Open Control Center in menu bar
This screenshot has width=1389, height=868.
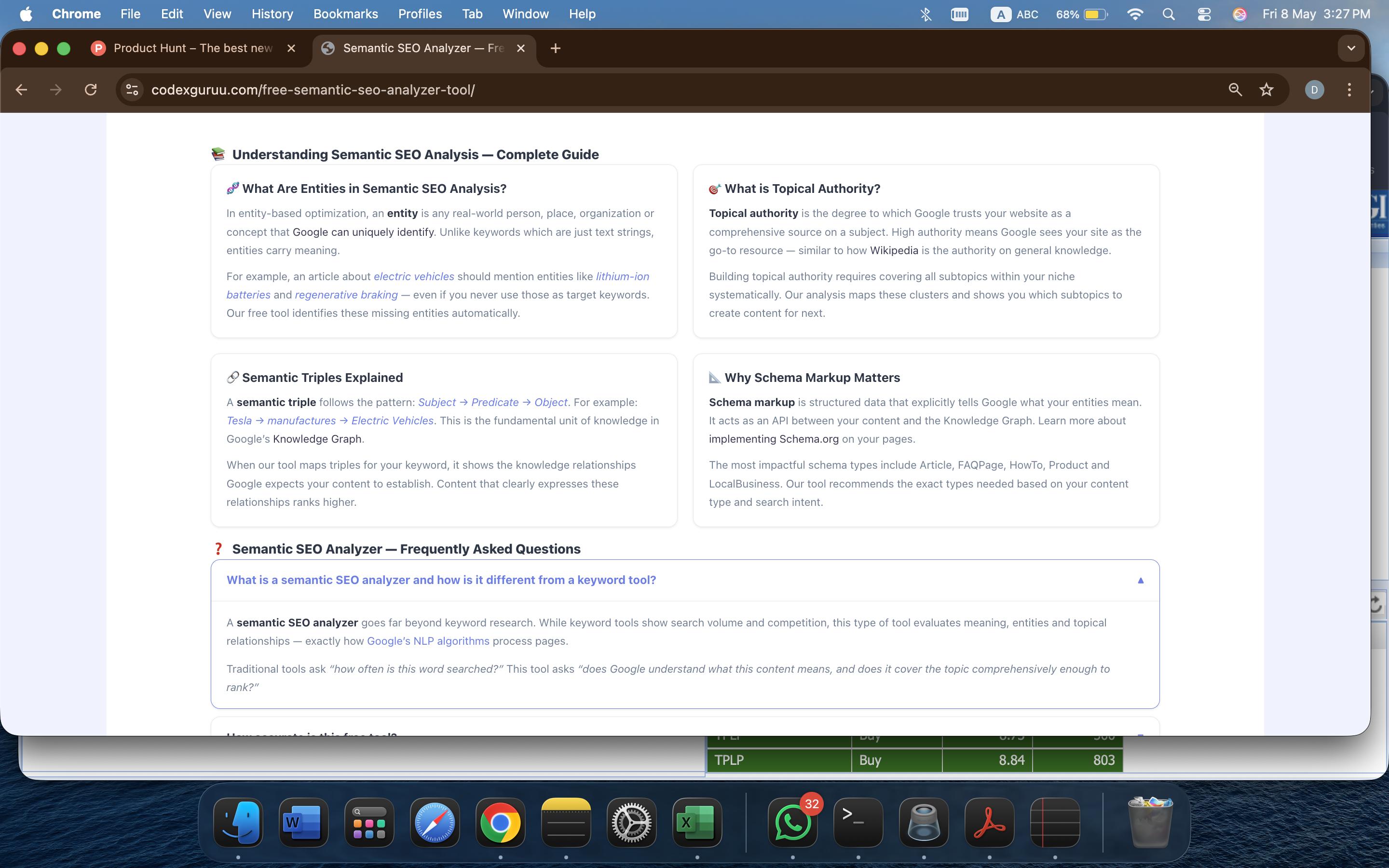pos(1204,14)
